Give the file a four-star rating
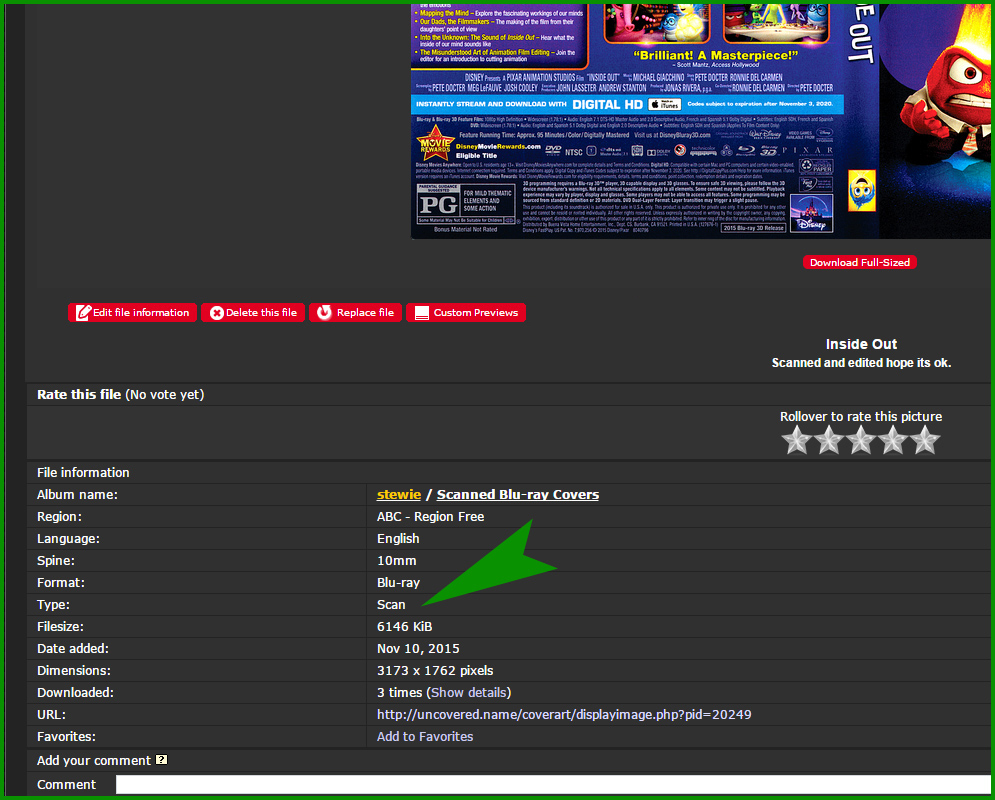This screenshot has height=800, width=995. (x=892, y=440)
